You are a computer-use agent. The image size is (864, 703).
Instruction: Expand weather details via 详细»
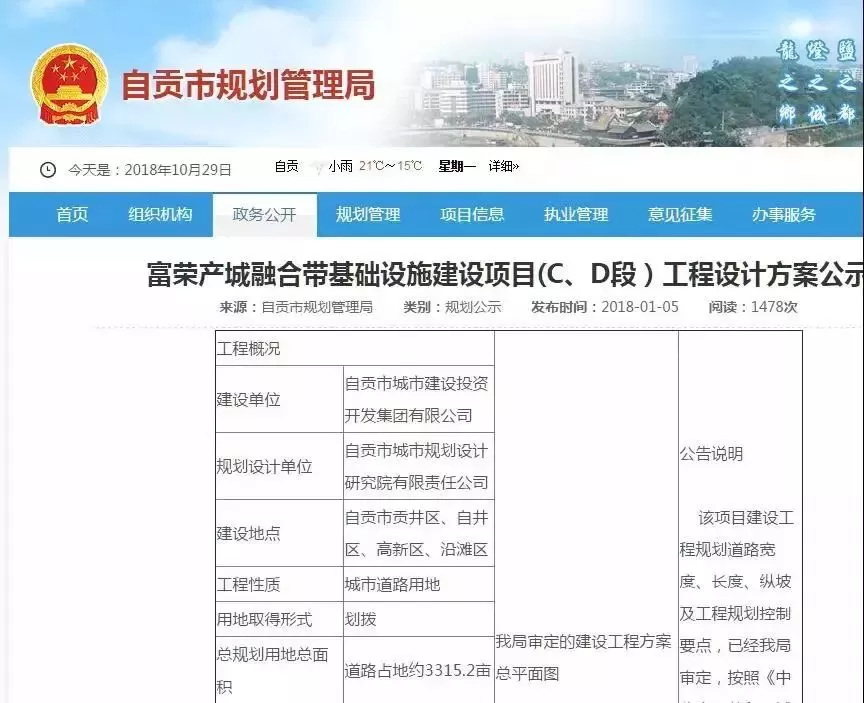tap(504, 167)
